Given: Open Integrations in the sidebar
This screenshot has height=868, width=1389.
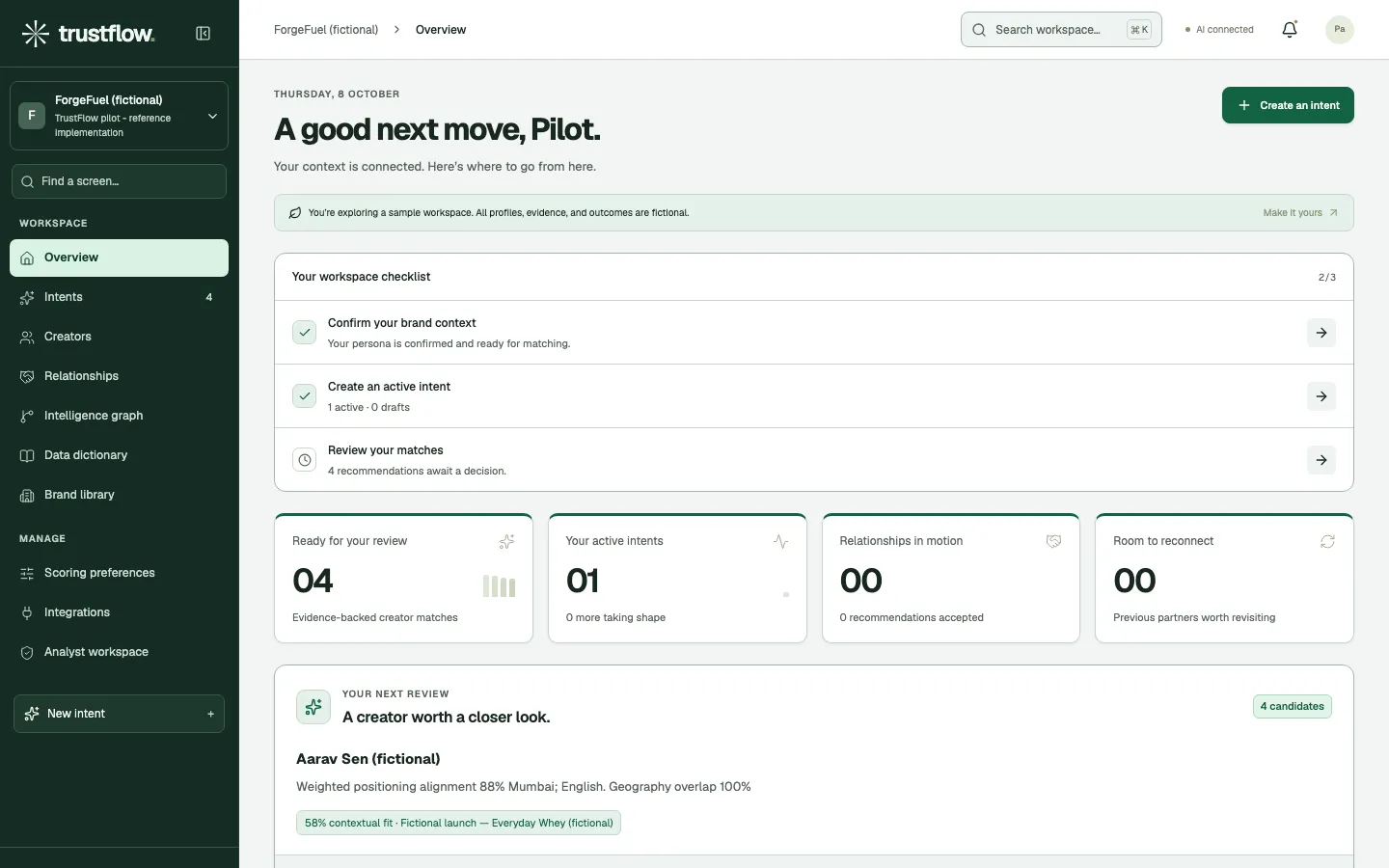Looking at the screenshot, I should [x=119, y=612].
